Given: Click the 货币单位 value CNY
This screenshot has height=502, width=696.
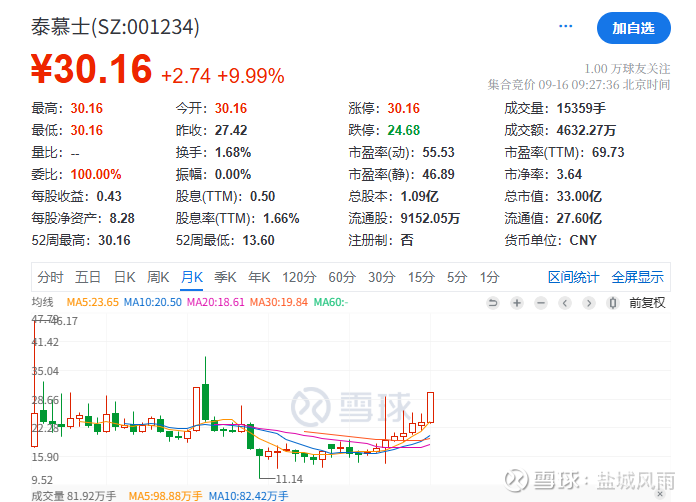Looking at the screenshot, I should 583,240.
